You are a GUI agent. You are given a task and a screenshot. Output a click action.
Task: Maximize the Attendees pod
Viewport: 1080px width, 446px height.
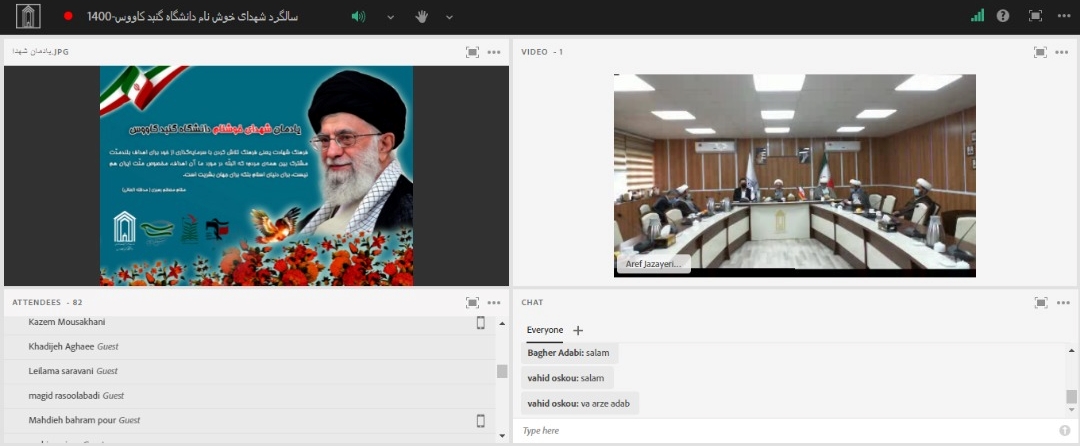click(472, 302)
